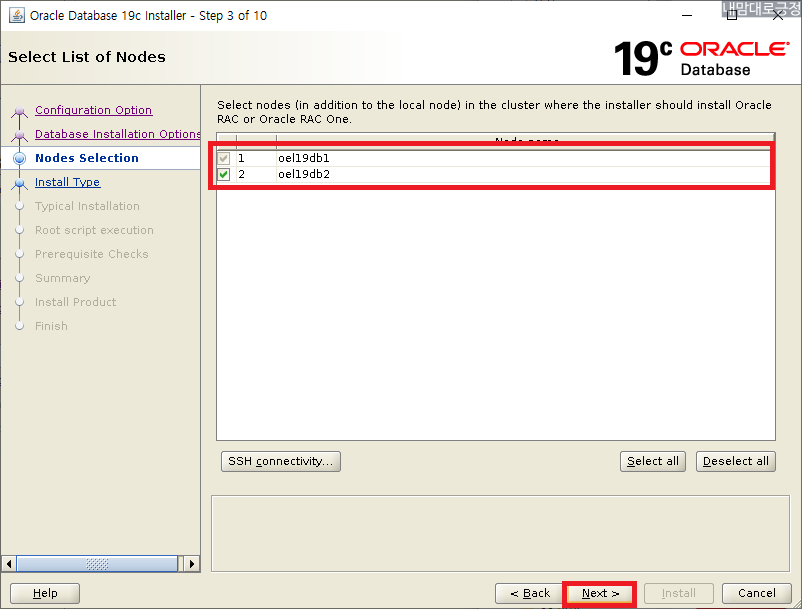Open the Install Type step
The image size is (802, 609).
point(68,182)
